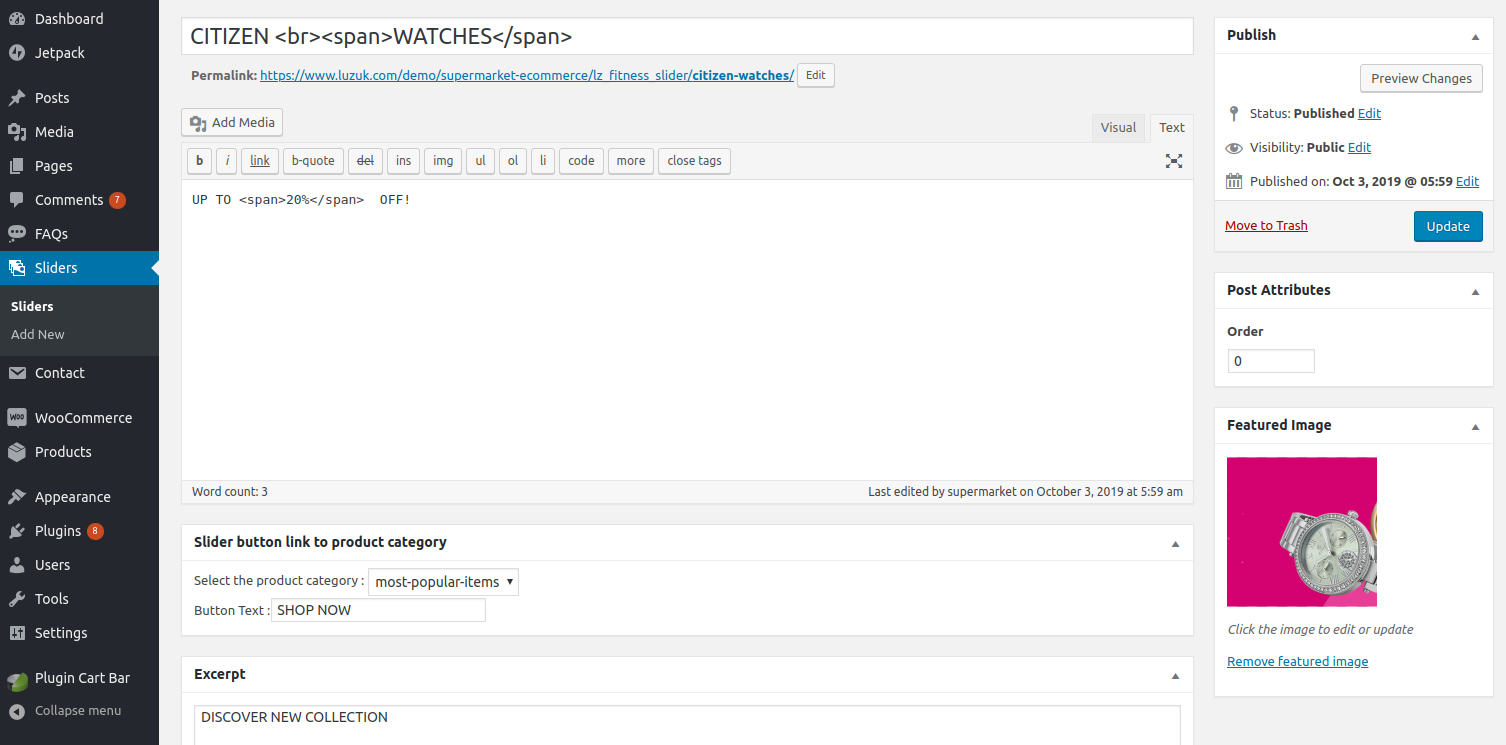Click Move to Trash link
This screenshot has width=1506, height=745.
(1266, 225)
